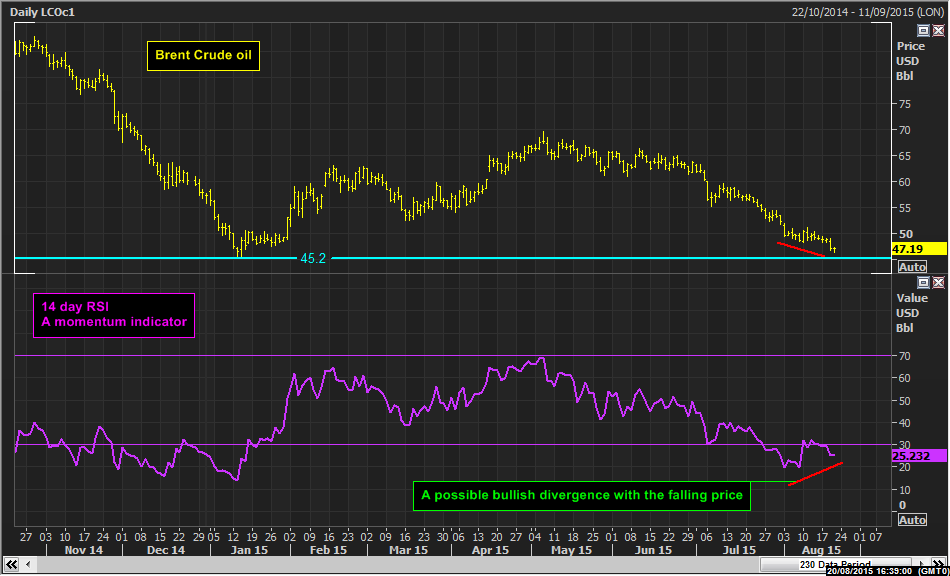Image resolution: width=950 pixels, height=576 pixels.
Task: Select the red trendline under August prices
Action: pos(802,250)
